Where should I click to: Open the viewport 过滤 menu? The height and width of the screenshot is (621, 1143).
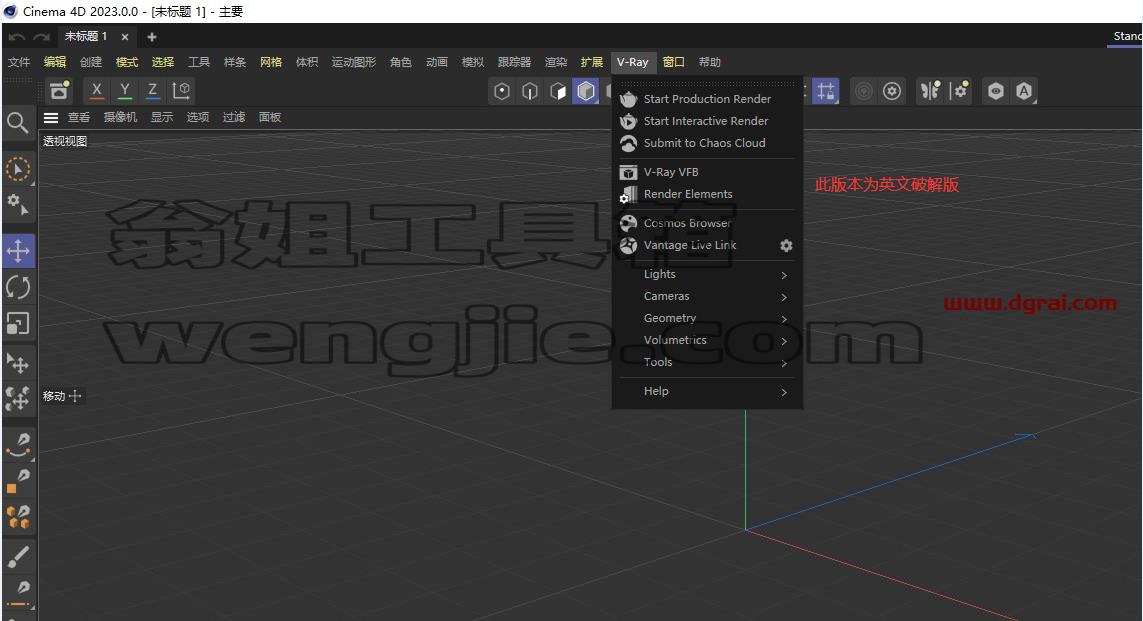[x=233, y=117]
